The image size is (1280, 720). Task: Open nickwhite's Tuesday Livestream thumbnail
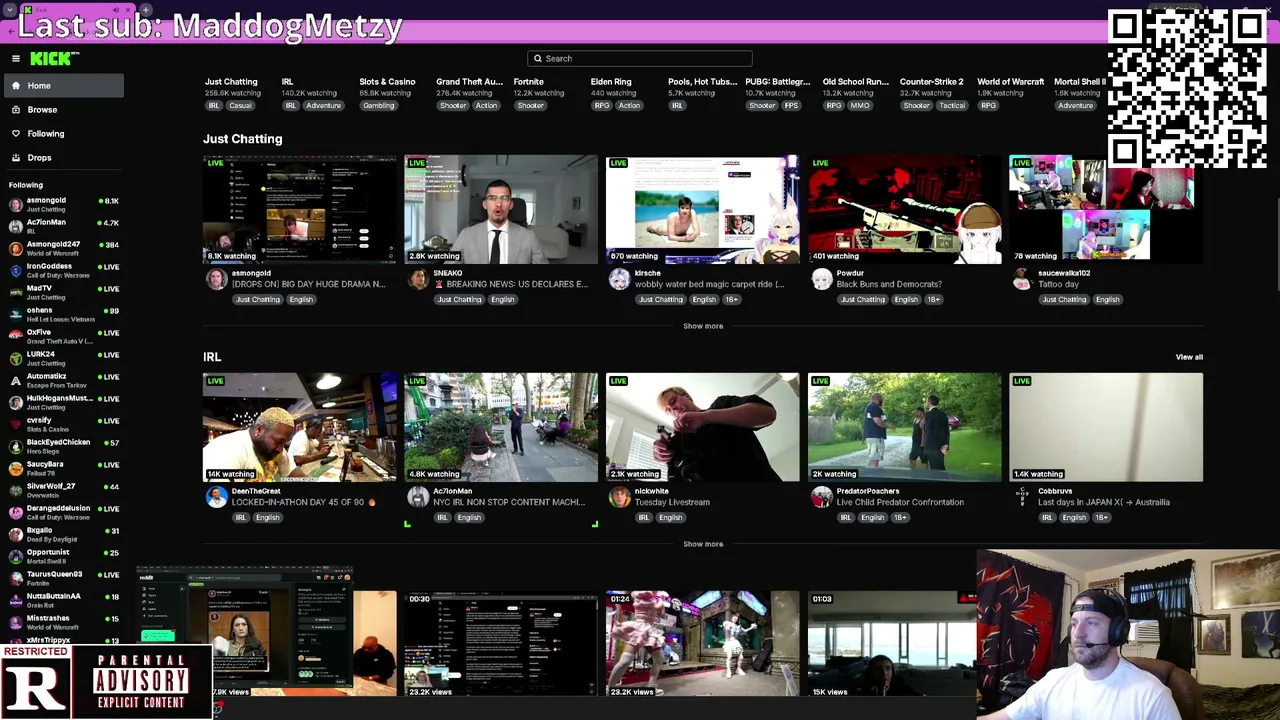click(x=703, y=428)
